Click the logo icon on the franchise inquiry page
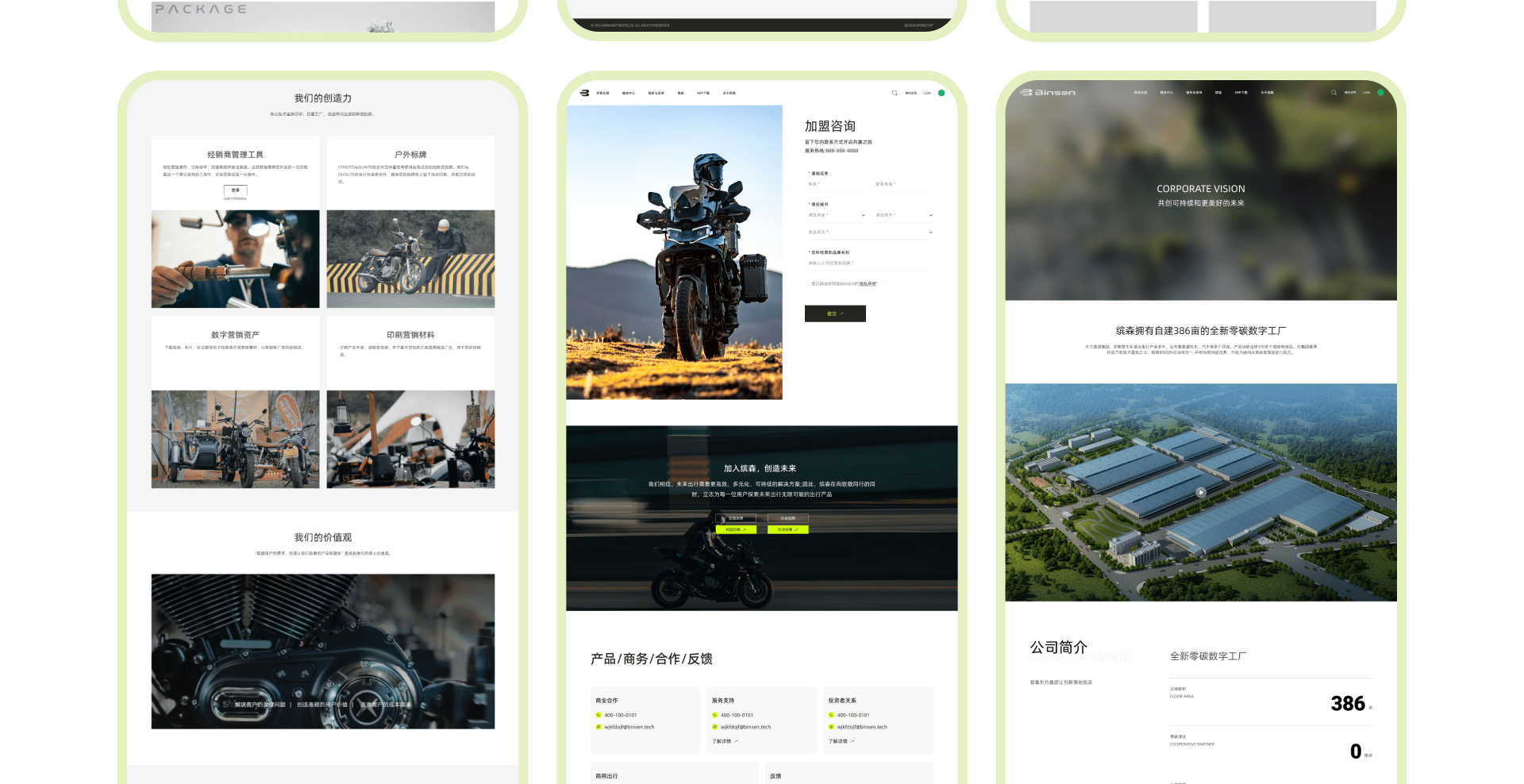The image size is (1524, 784). coord(584,93)
